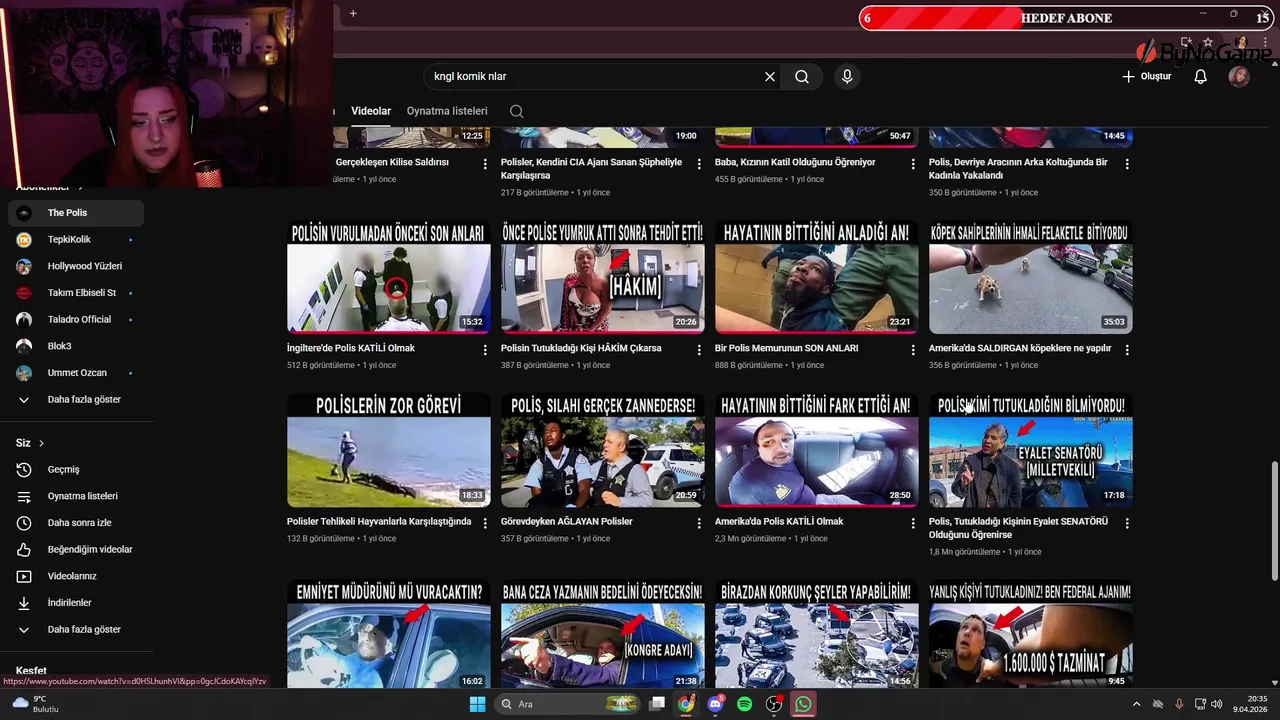Select Taladro Official subscription in sidebar
1280x720 pixels.
[76, 319]
